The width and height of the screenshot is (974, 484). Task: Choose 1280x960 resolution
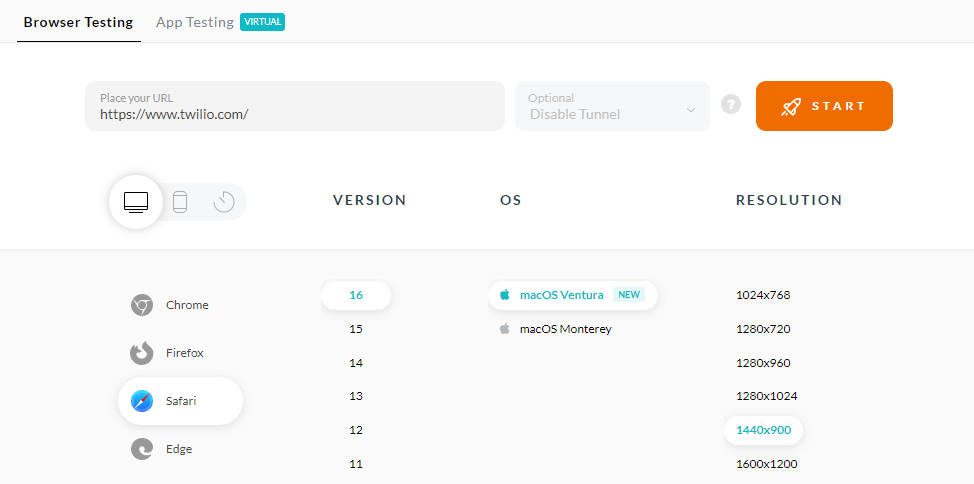(763, 363)
